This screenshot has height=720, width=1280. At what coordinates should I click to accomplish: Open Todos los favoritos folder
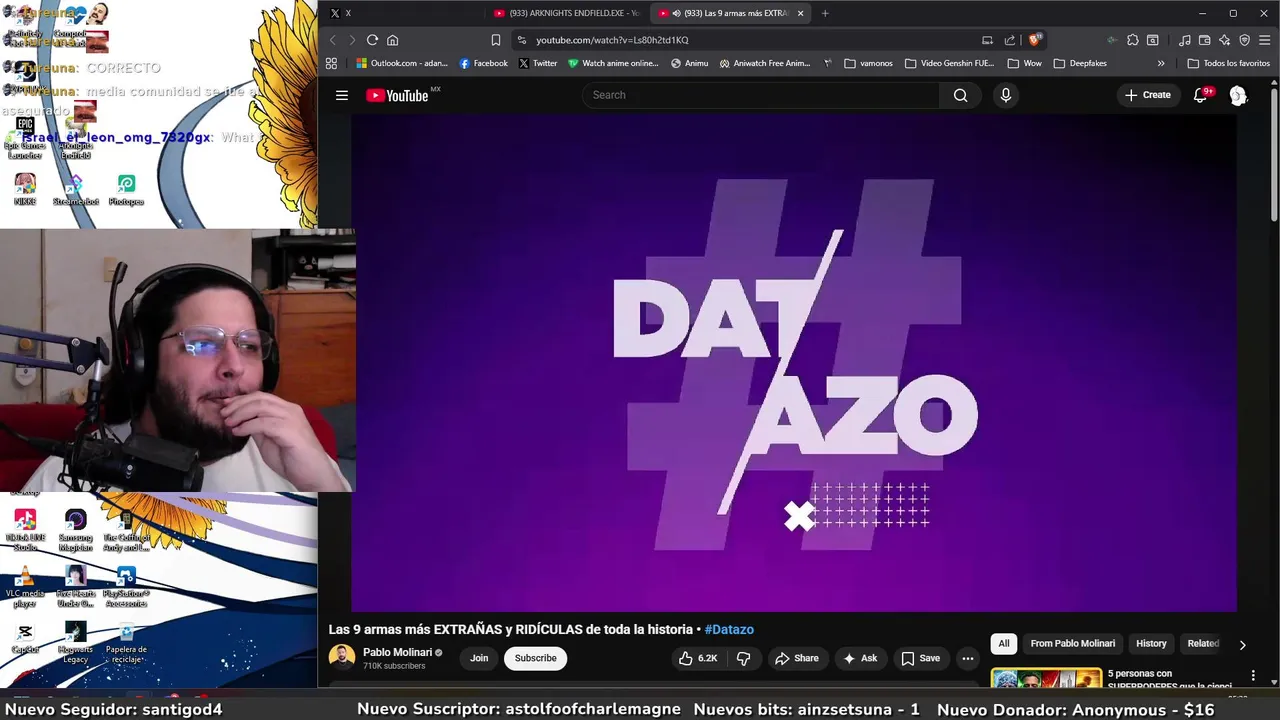1228,63
